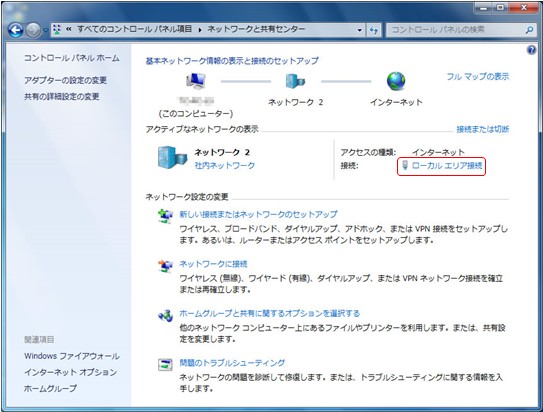Click the コントロール パネルの検索 search field

[x=456, y=30]
